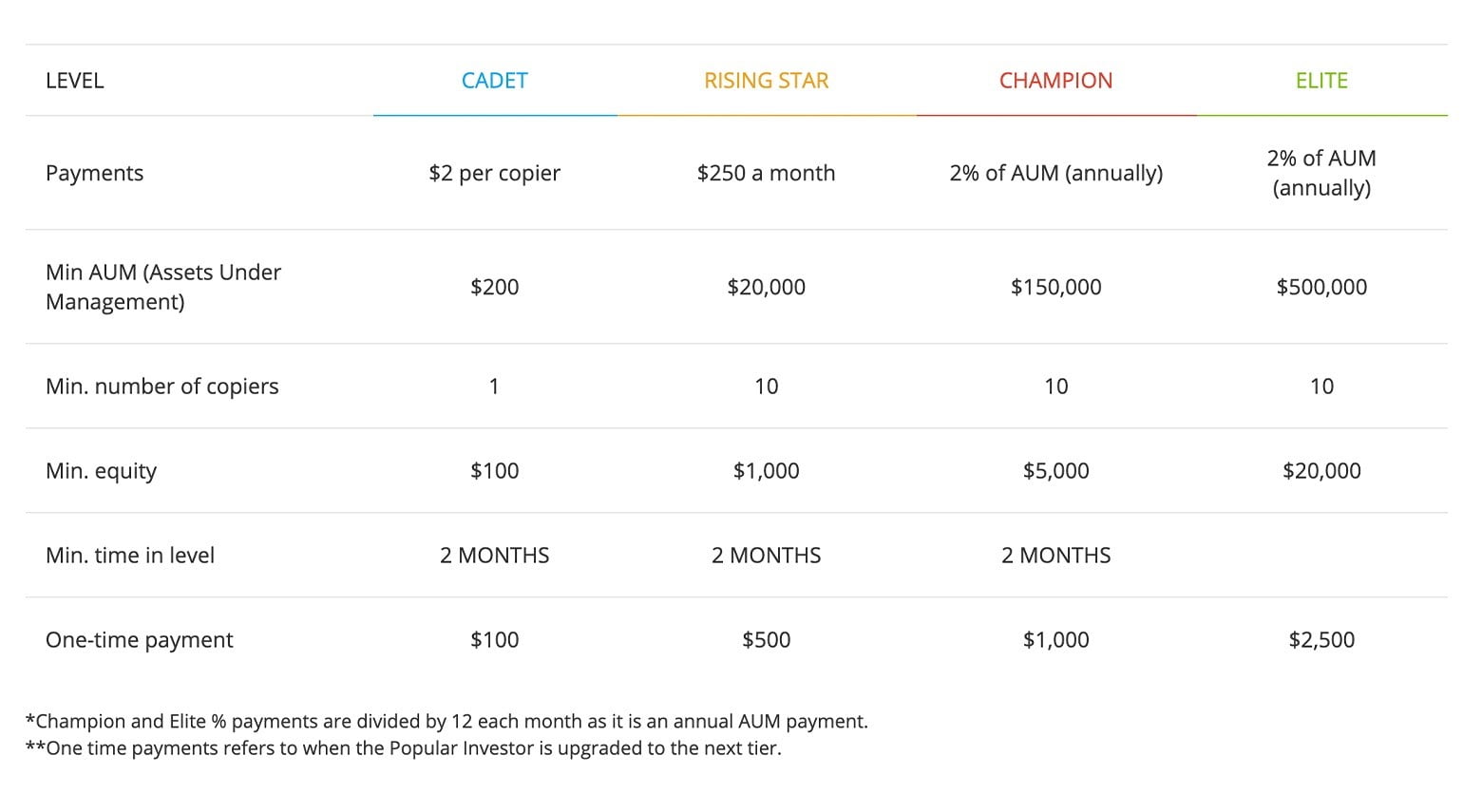Select the CHAMPION level header

coord(1055,81)
